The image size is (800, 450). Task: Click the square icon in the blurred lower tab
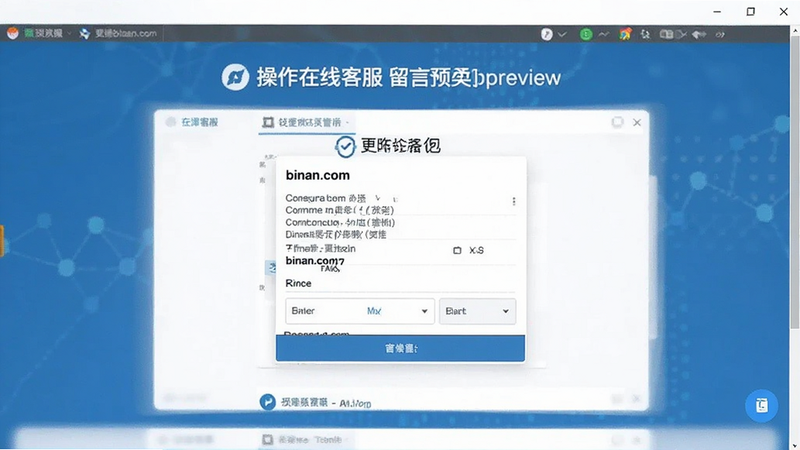[x=267, y=439]
